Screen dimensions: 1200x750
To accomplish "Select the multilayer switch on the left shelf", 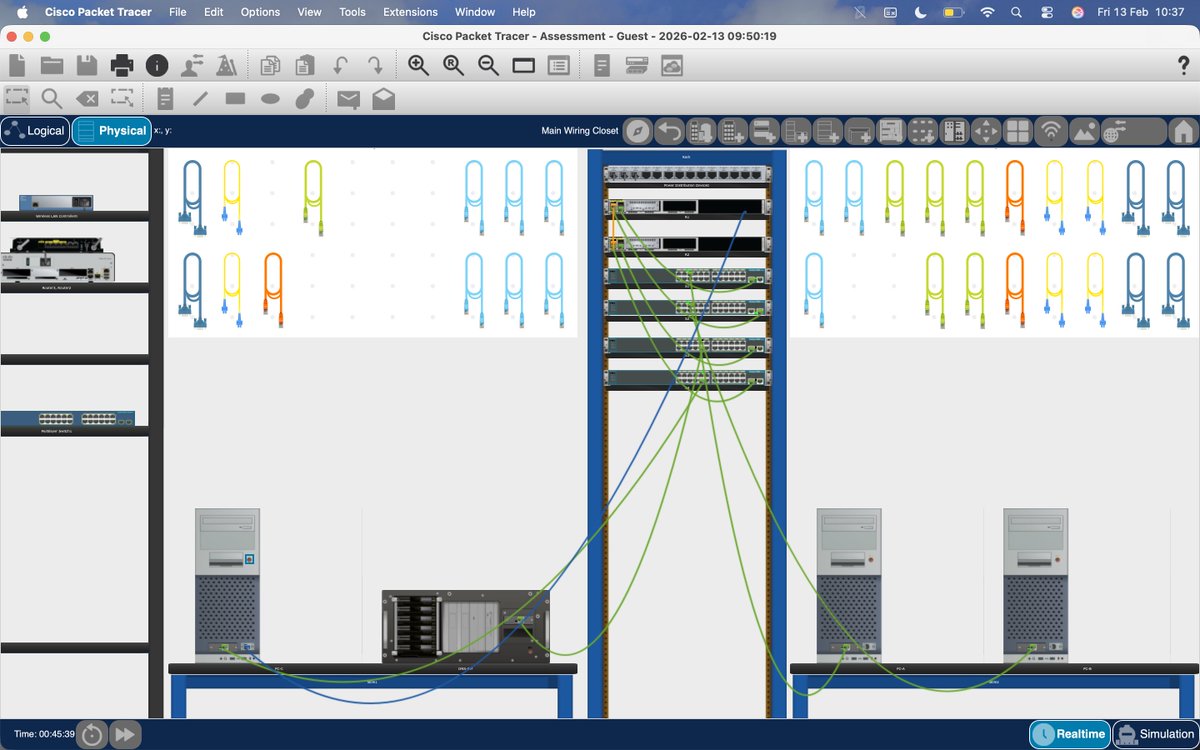I will [x=68, y=418].
